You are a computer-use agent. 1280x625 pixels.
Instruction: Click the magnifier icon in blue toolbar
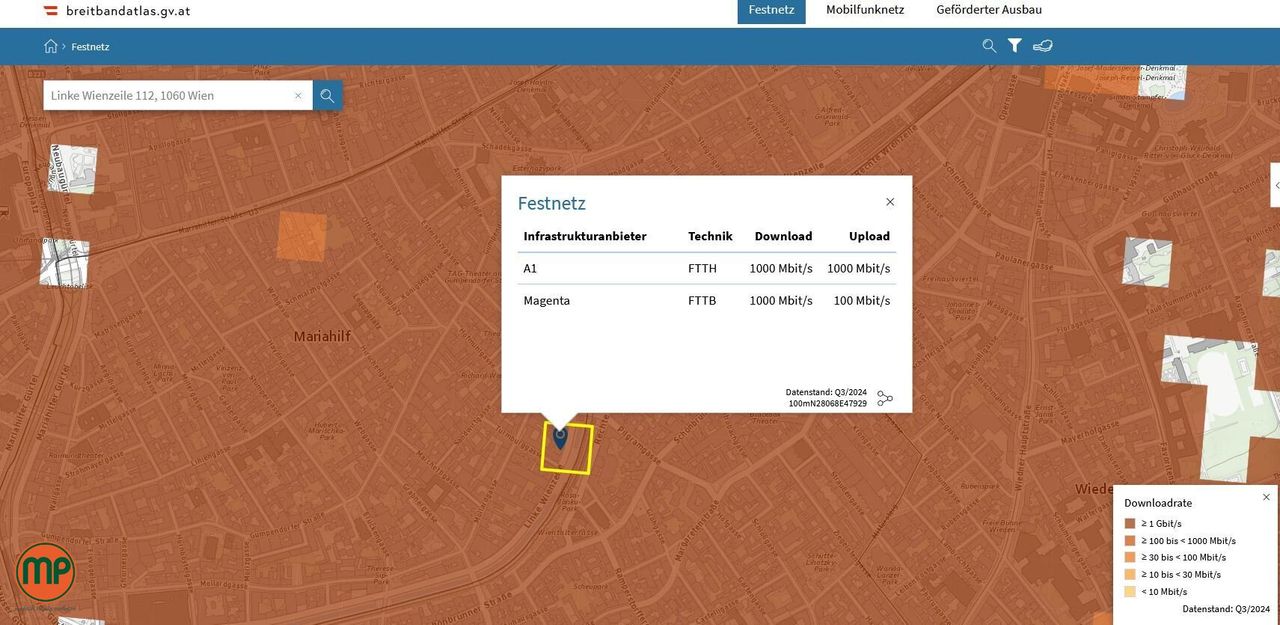(x=989, y=46)
